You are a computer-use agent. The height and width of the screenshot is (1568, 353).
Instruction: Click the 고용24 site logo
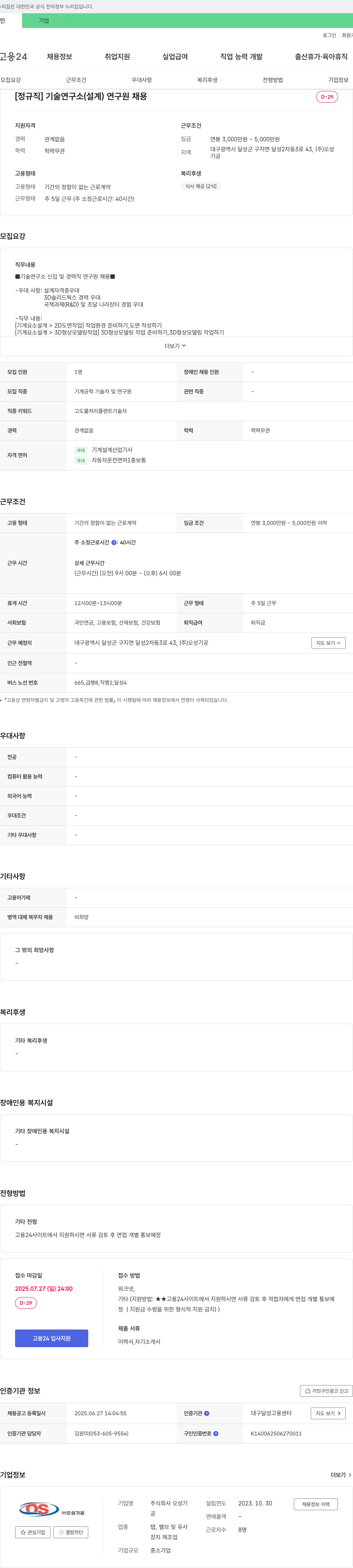13,57
